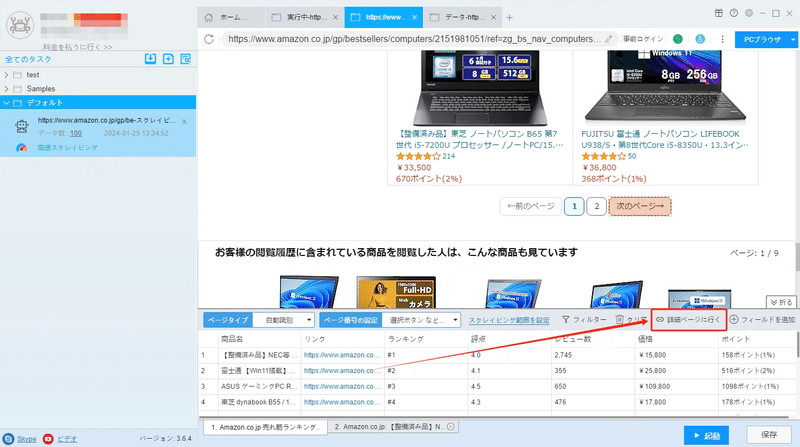
Task: Open the settings gear icon in the title bar
Action: point(748,13)
